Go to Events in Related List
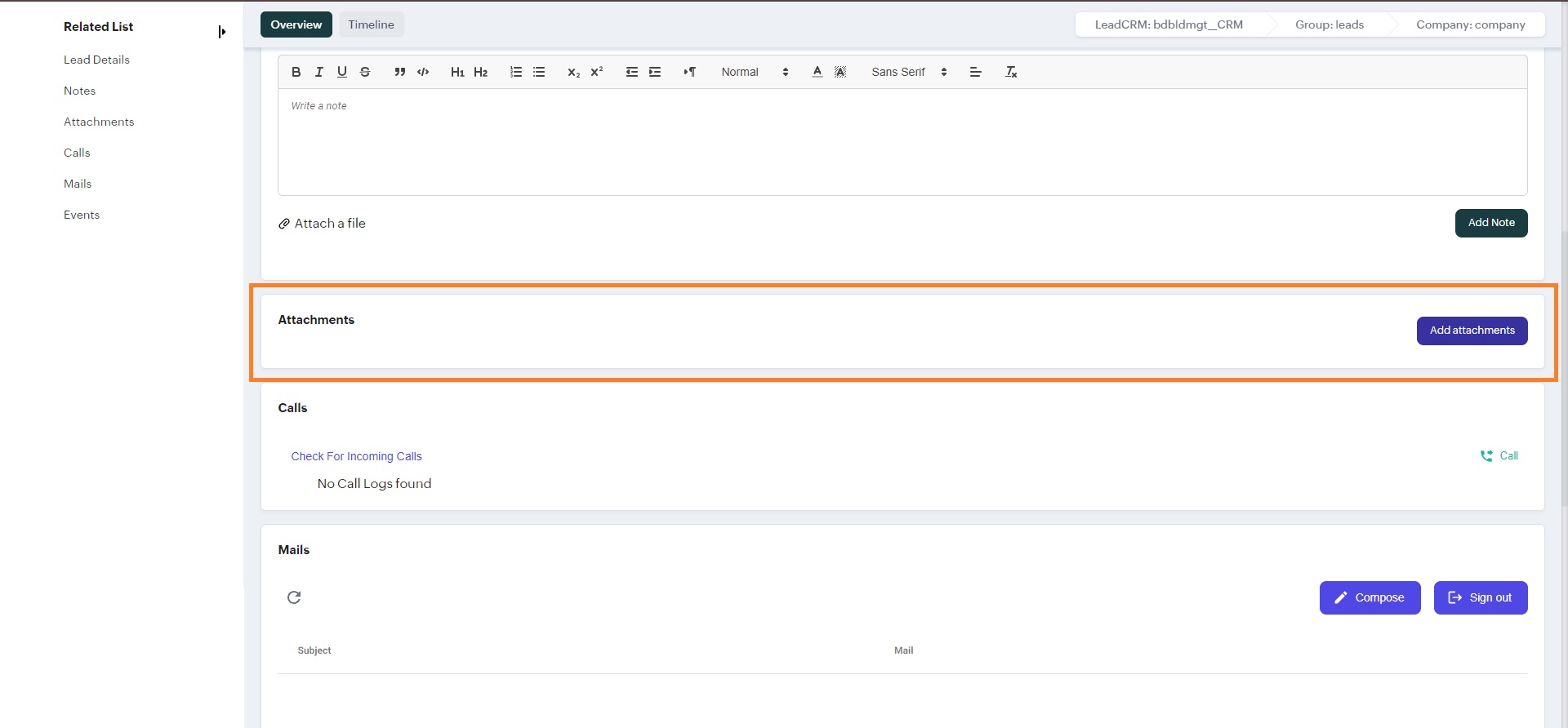This screenshot has height=728, width=1568. point(82,215)
